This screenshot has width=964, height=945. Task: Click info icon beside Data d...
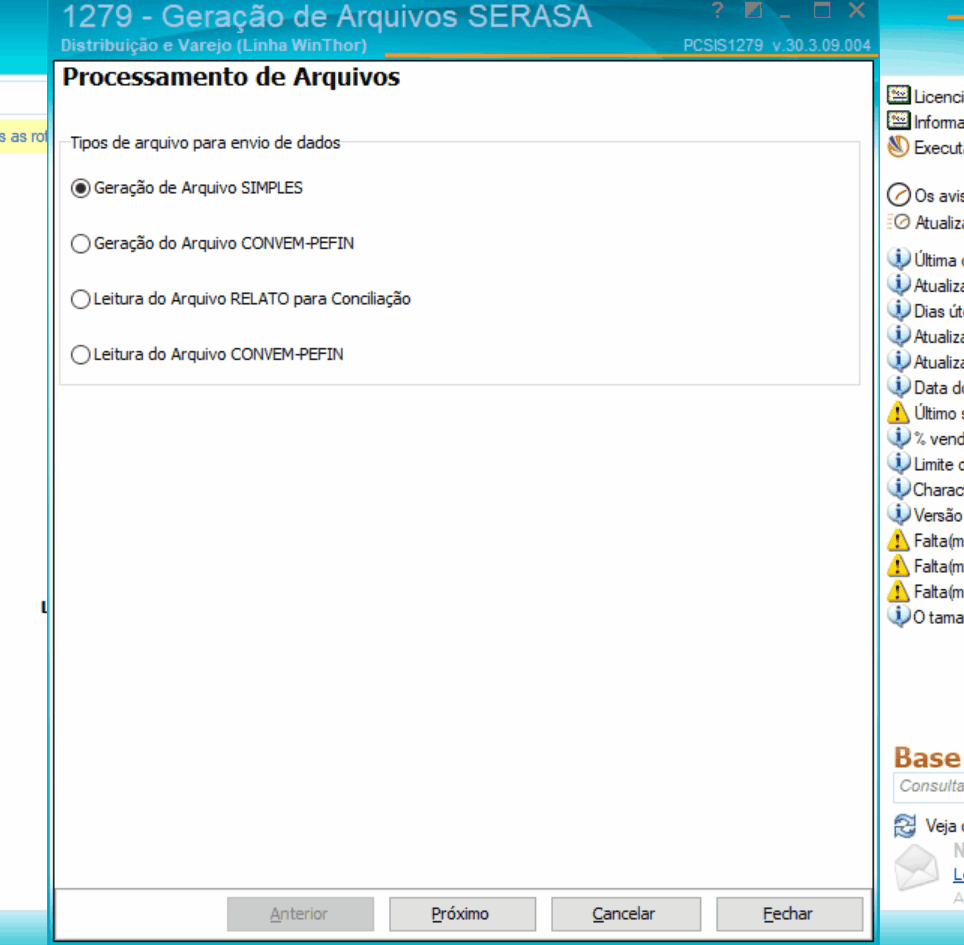pos(899,386)
